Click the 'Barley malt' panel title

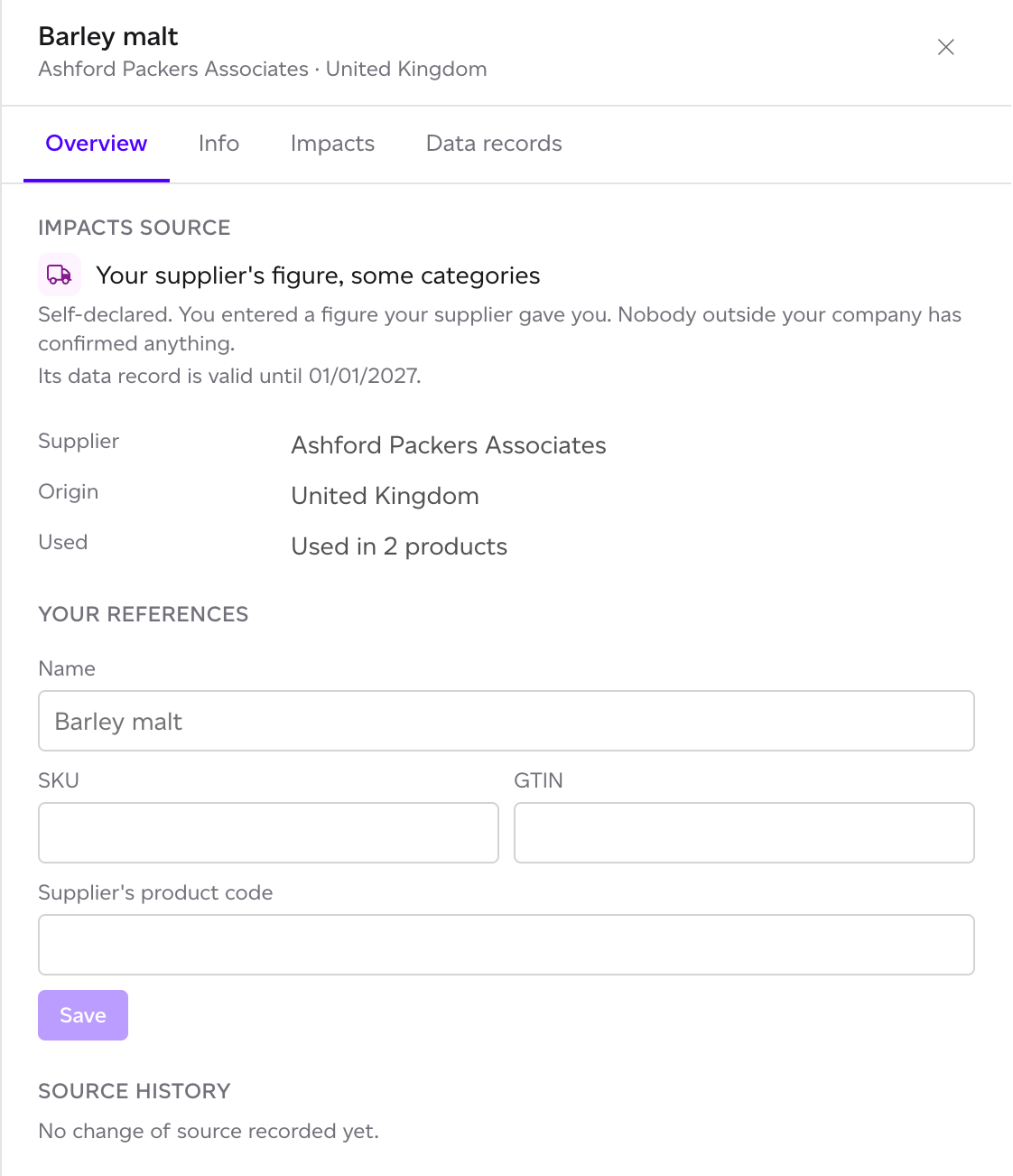[x=108, y=36]
